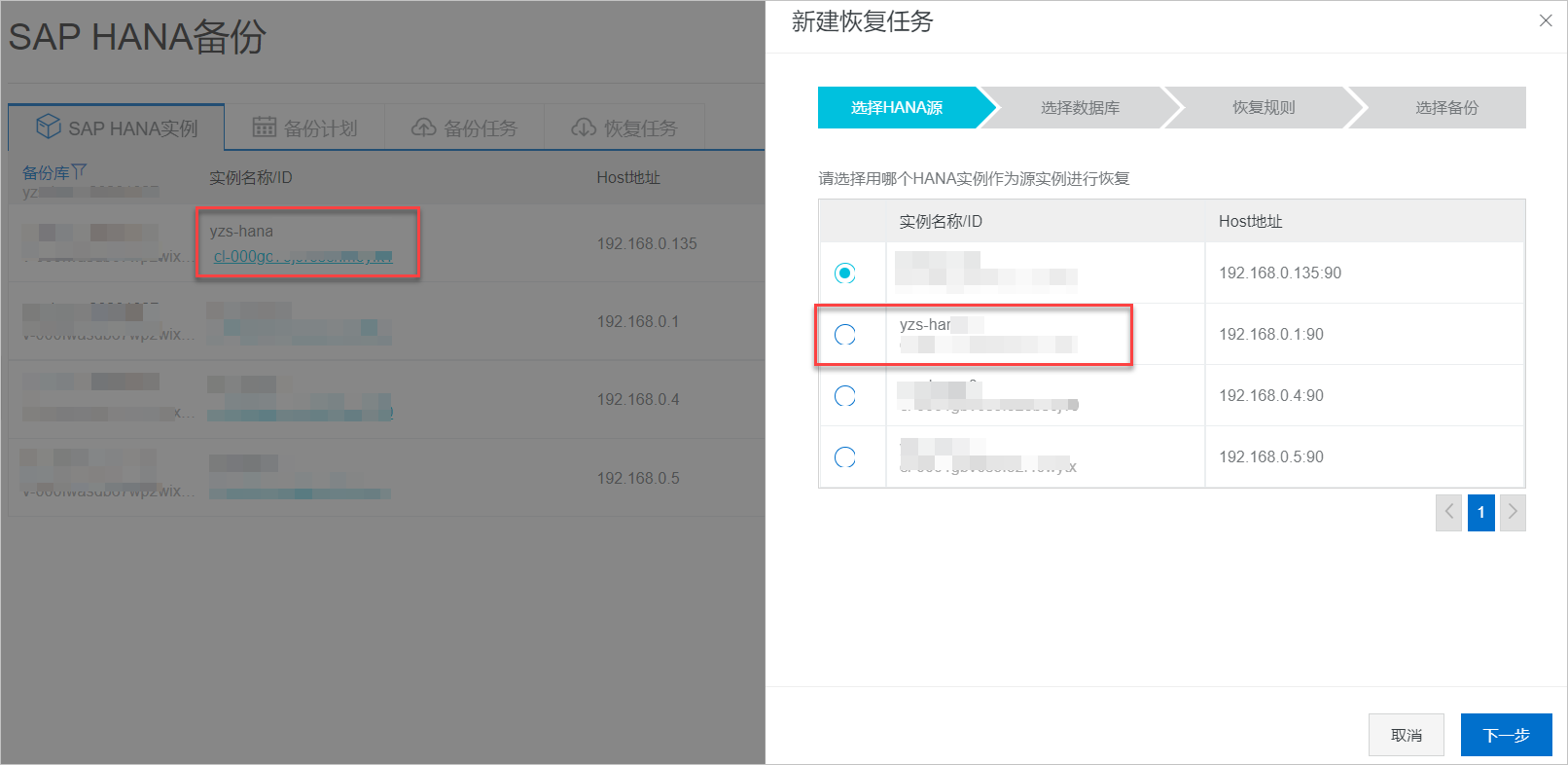1568x765 pixels.
Task: Click the Host地址 header in background table
Action: (628, 178)
